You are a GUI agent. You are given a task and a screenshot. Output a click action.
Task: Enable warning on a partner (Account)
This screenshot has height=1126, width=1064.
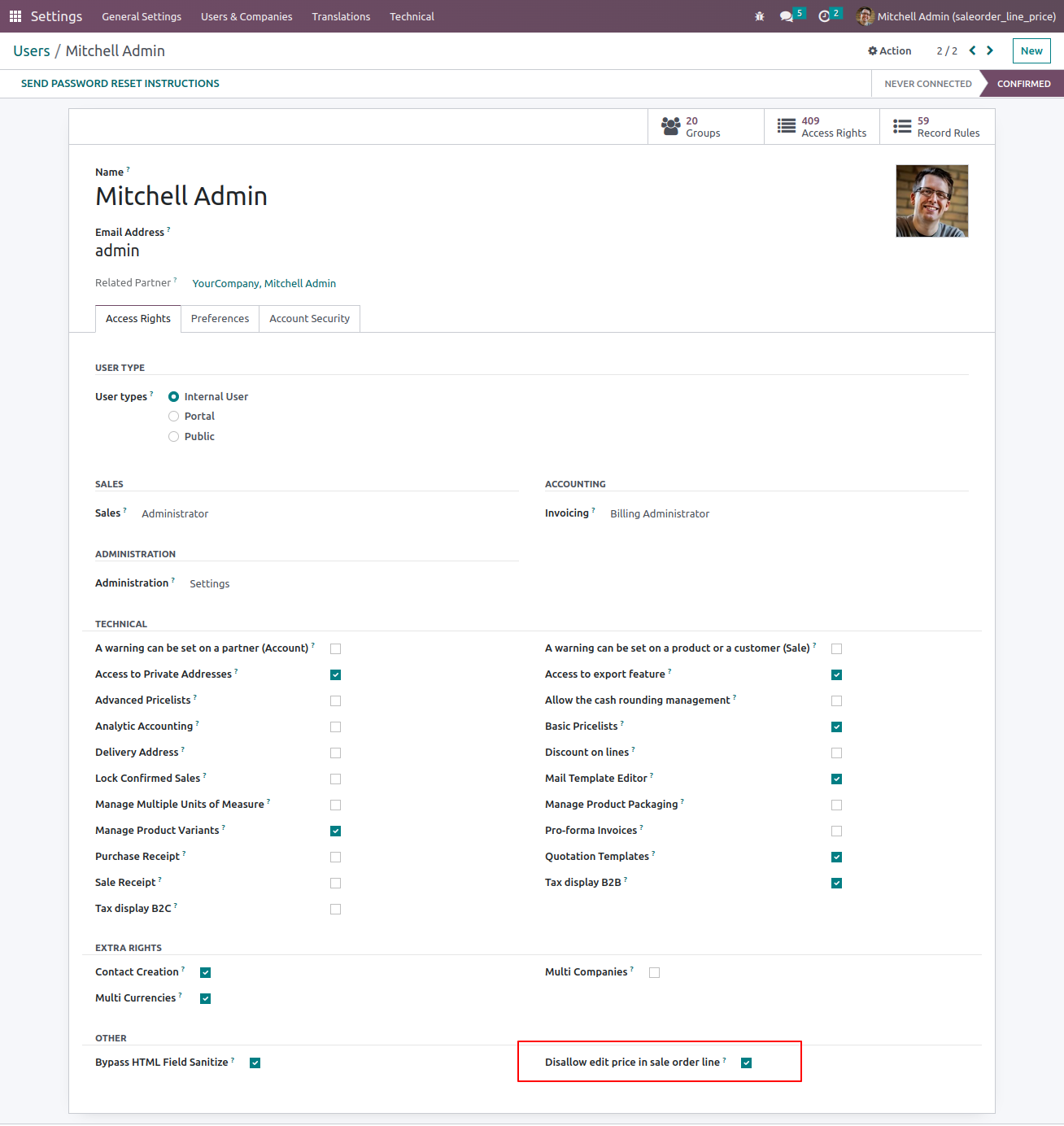pos(336,649)
